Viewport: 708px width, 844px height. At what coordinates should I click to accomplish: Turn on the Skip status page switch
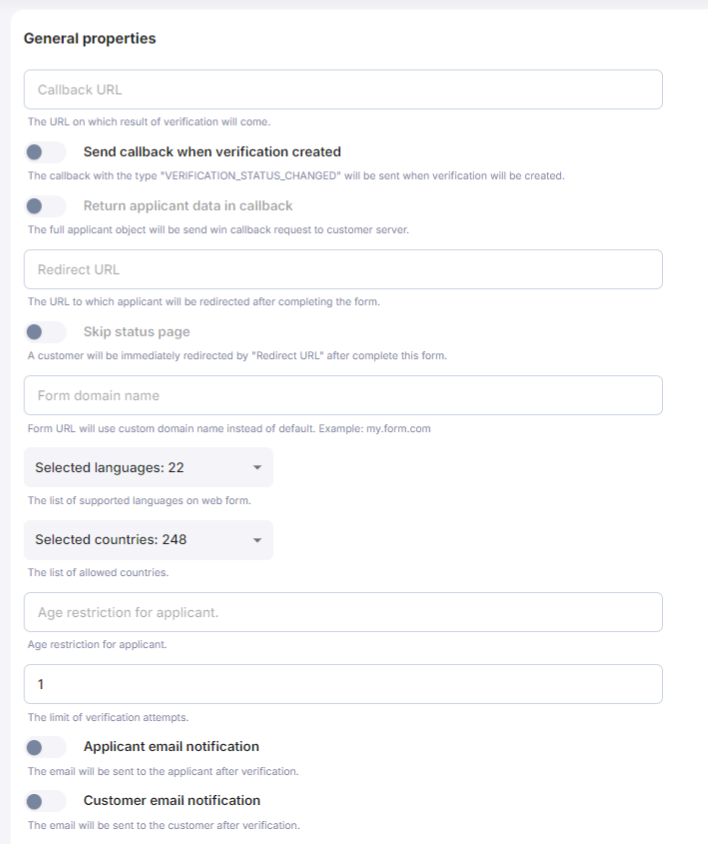(44, 332)
